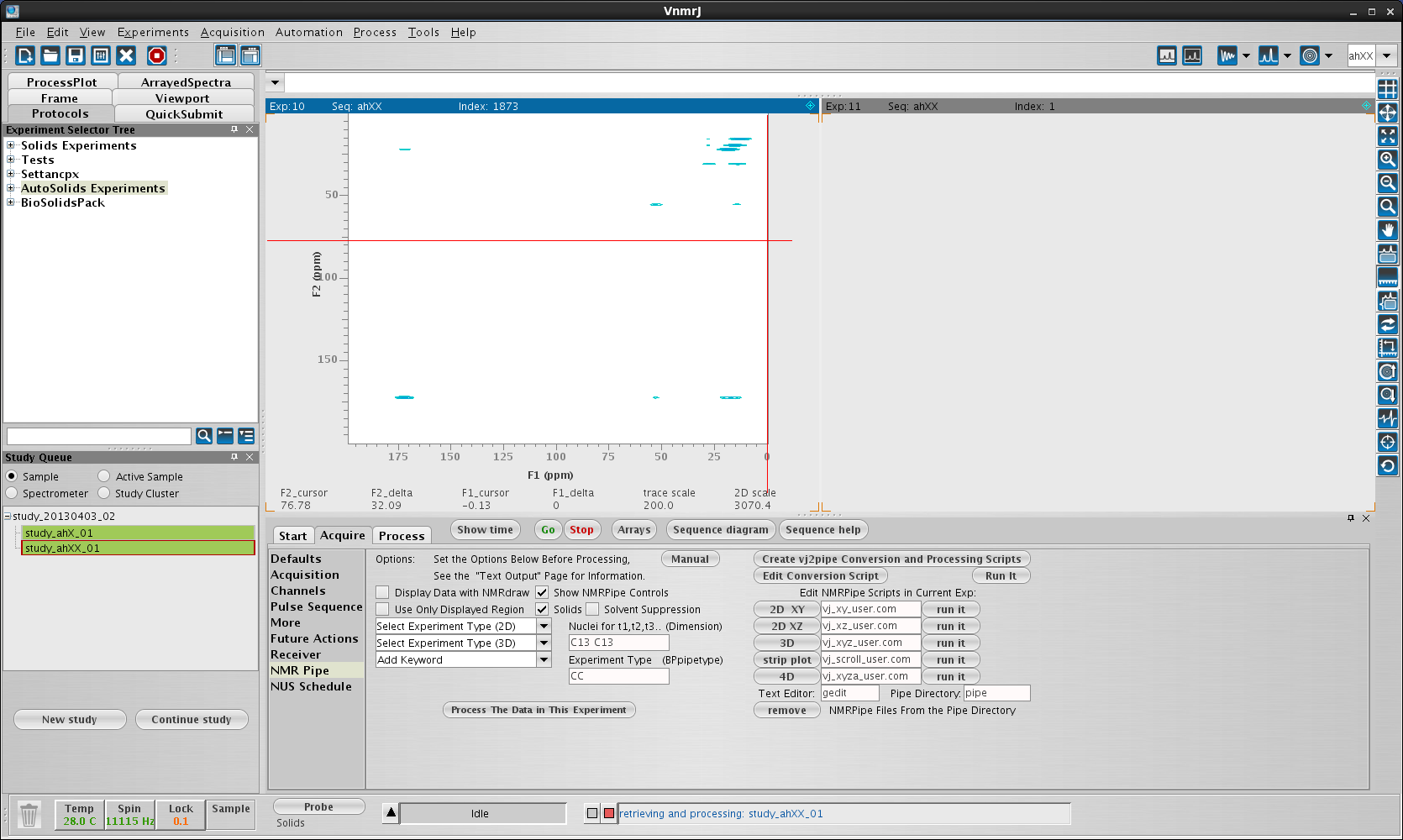Open the Acquisition menu
Image resolution: width=1403 pixels, height=840 pixels.
coord(232,32)
